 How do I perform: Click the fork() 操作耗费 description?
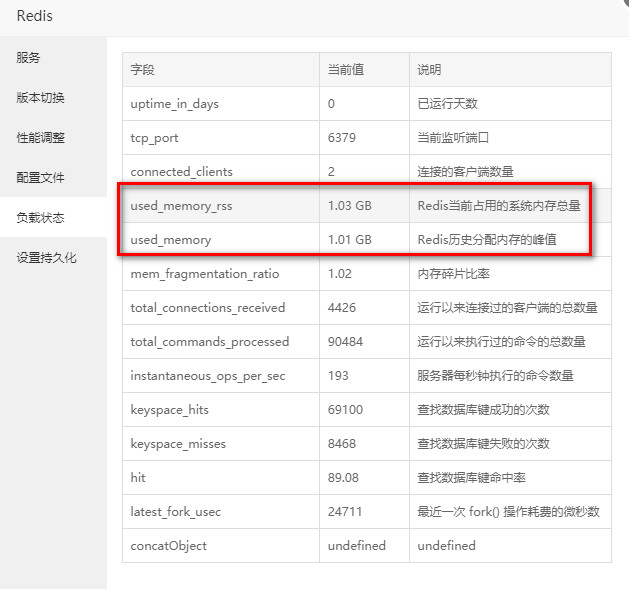[x=508, y=512]
